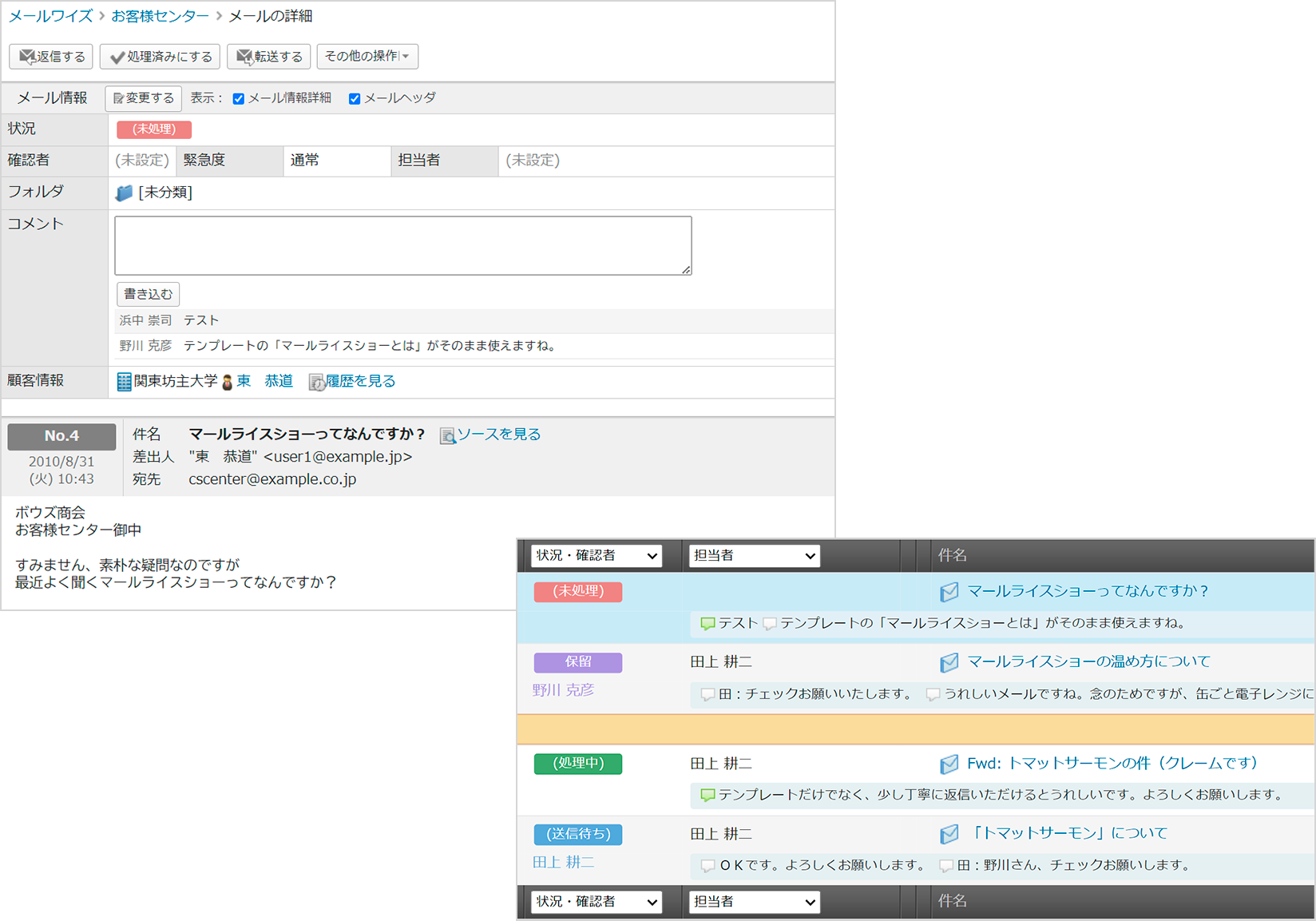Focus the コメント text area
This screenshot has width=1316, height=921.
pos(403,246)
